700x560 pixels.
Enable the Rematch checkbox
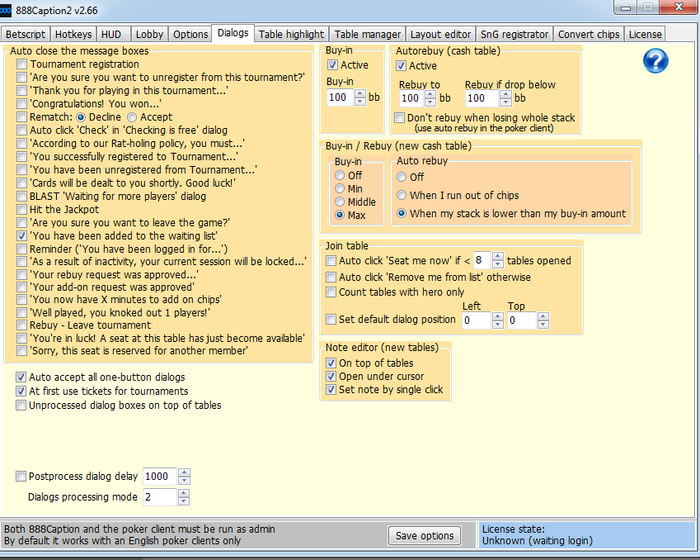point(21,117)
